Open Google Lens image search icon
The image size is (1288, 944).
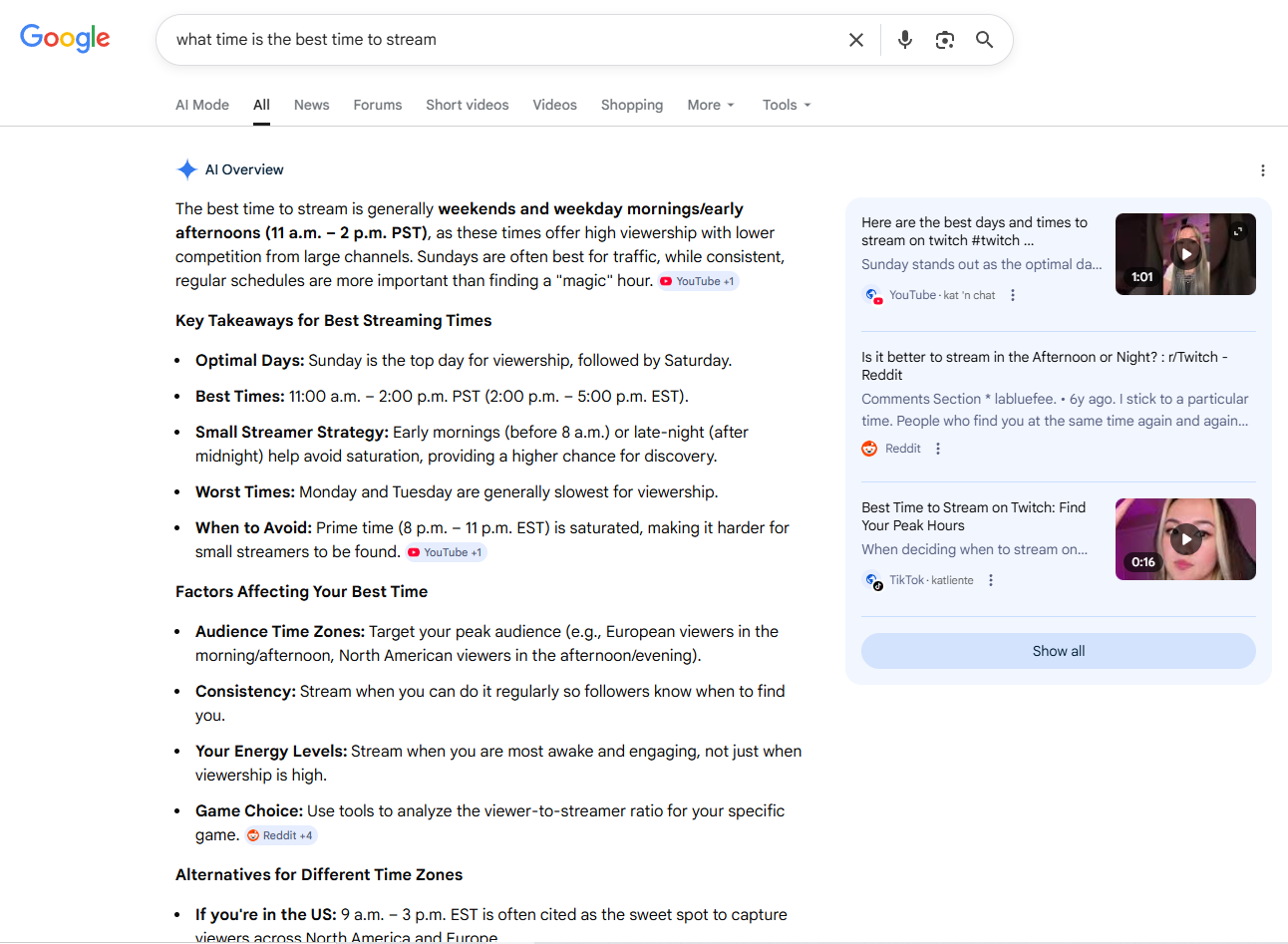(x=945, y=40)
